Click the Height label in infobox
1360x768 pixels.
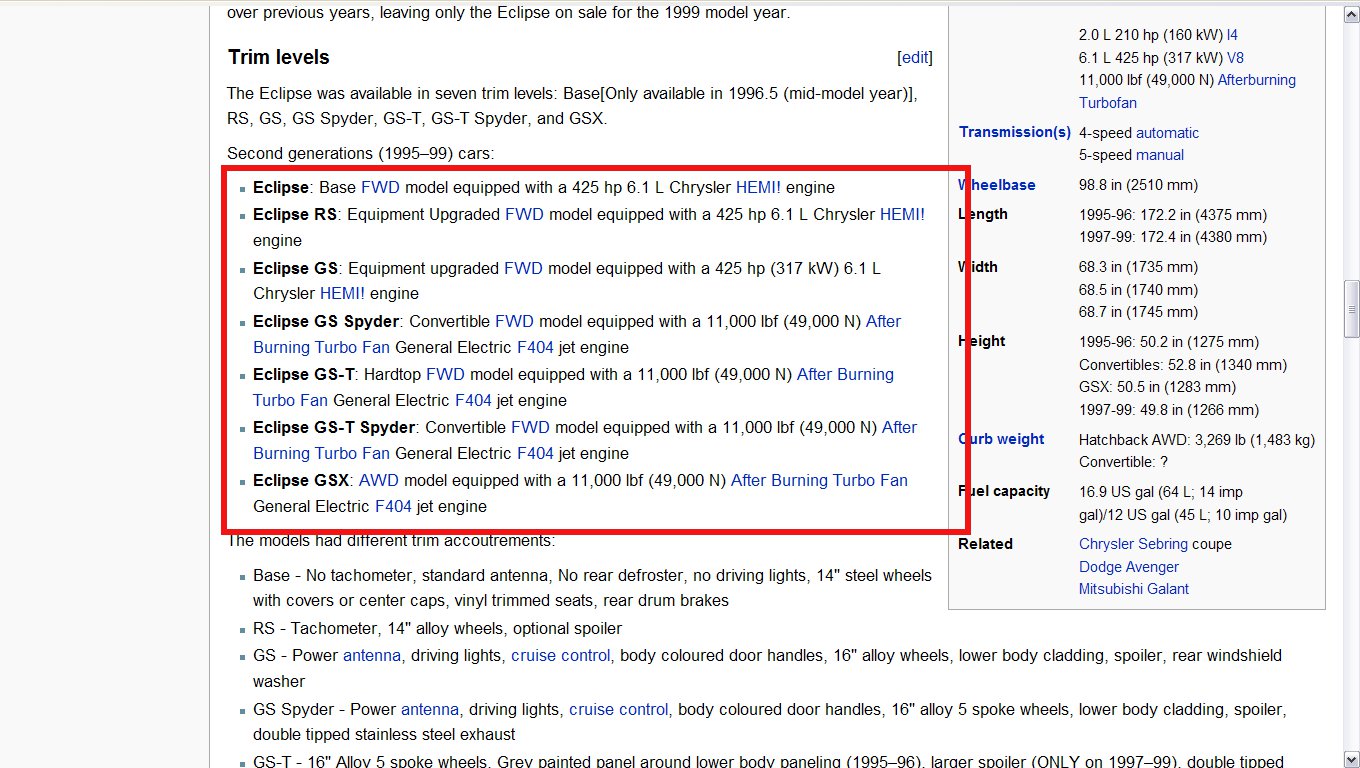click(x=983, y=341)
